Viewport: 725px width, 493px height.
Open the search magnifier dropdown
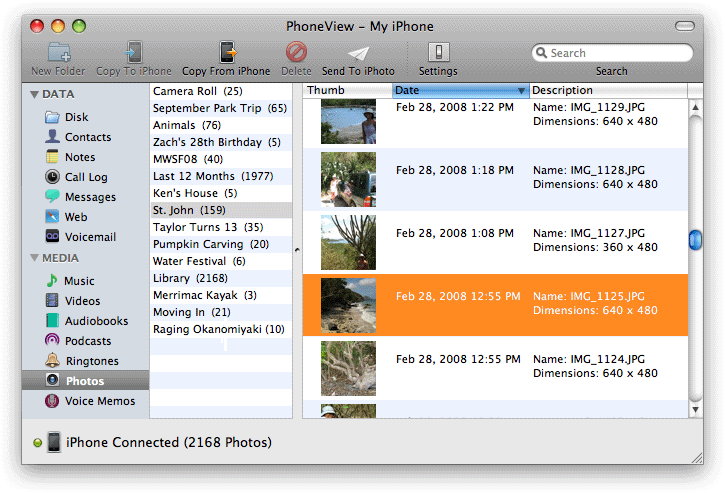(541, 54)
